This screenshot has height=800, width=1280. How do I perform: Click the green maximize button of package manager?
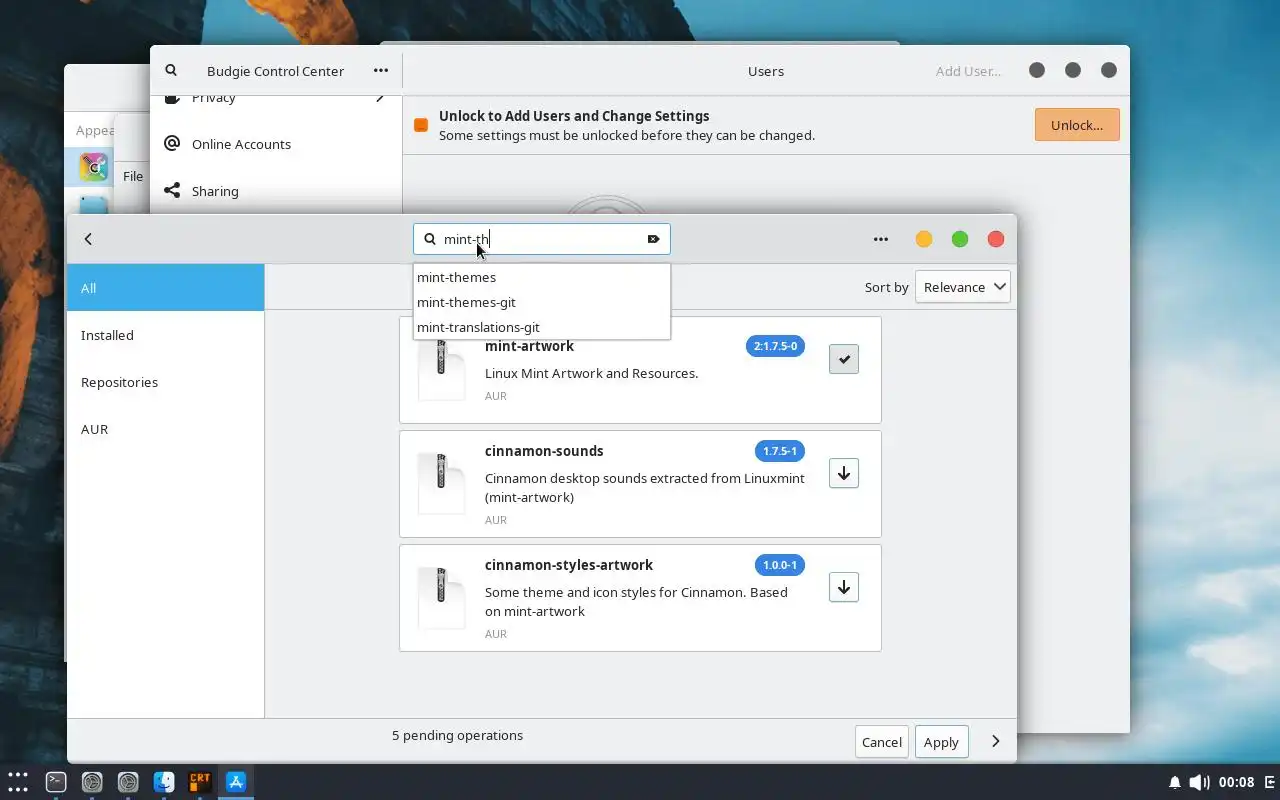point(960,239)
